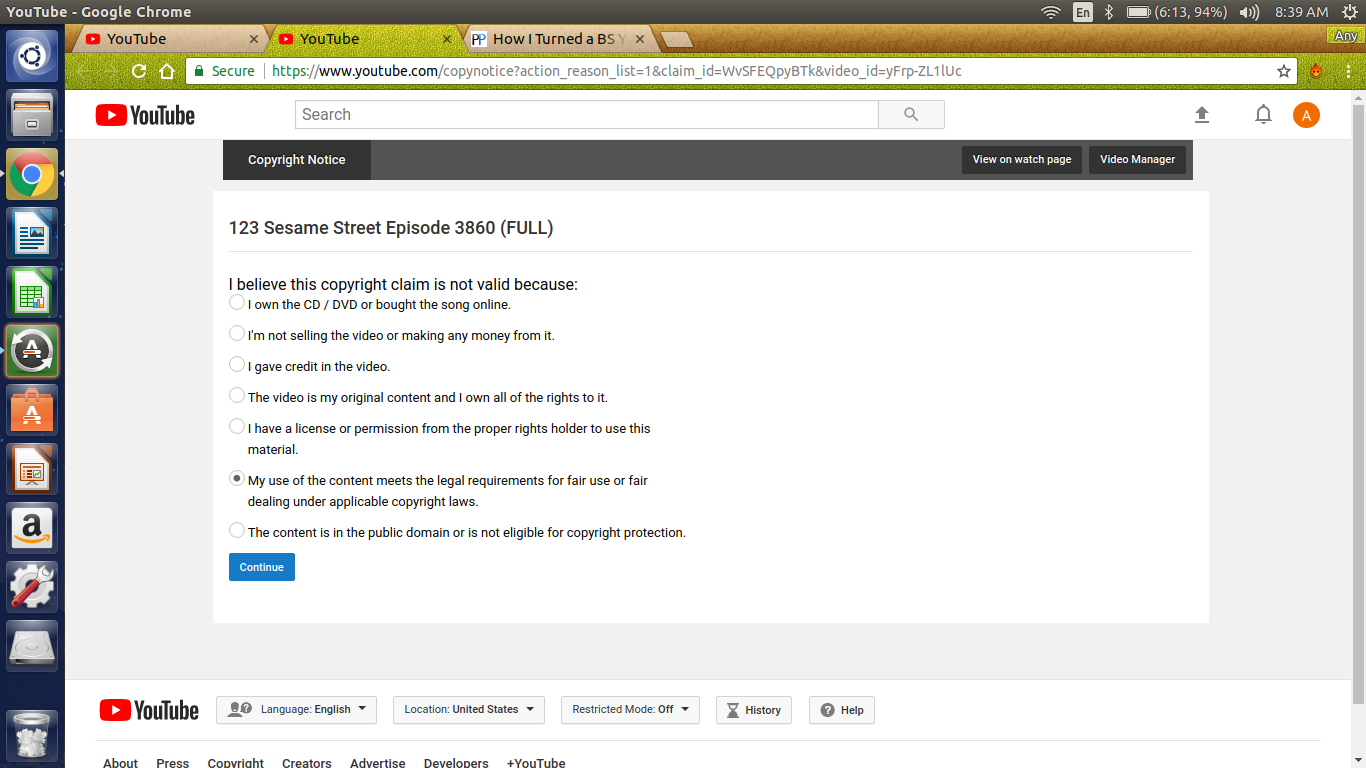1366x768 pixels.
Task: Launch LibreOffice Impress
Action: point(32,469)
